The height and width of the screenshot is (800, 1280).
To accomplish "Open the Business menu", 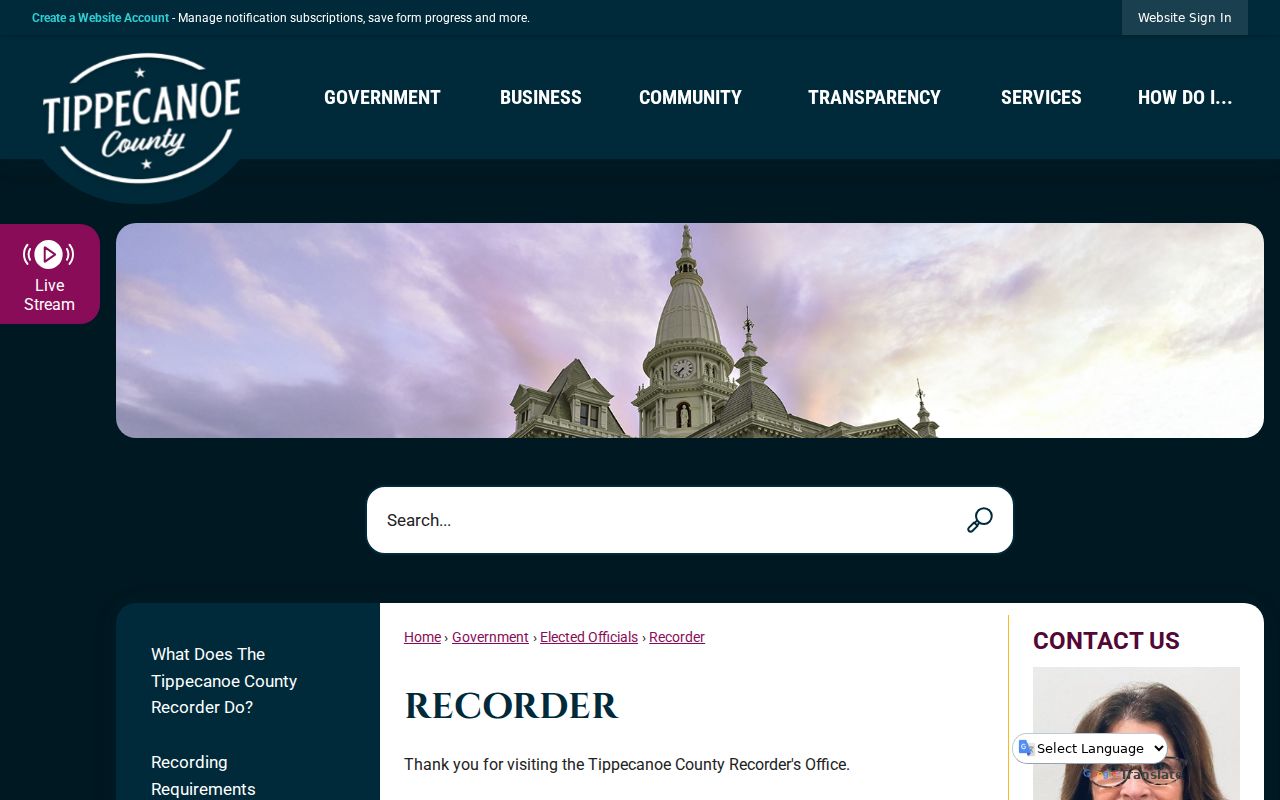I will pyautogui.click(x=541, y=97).
